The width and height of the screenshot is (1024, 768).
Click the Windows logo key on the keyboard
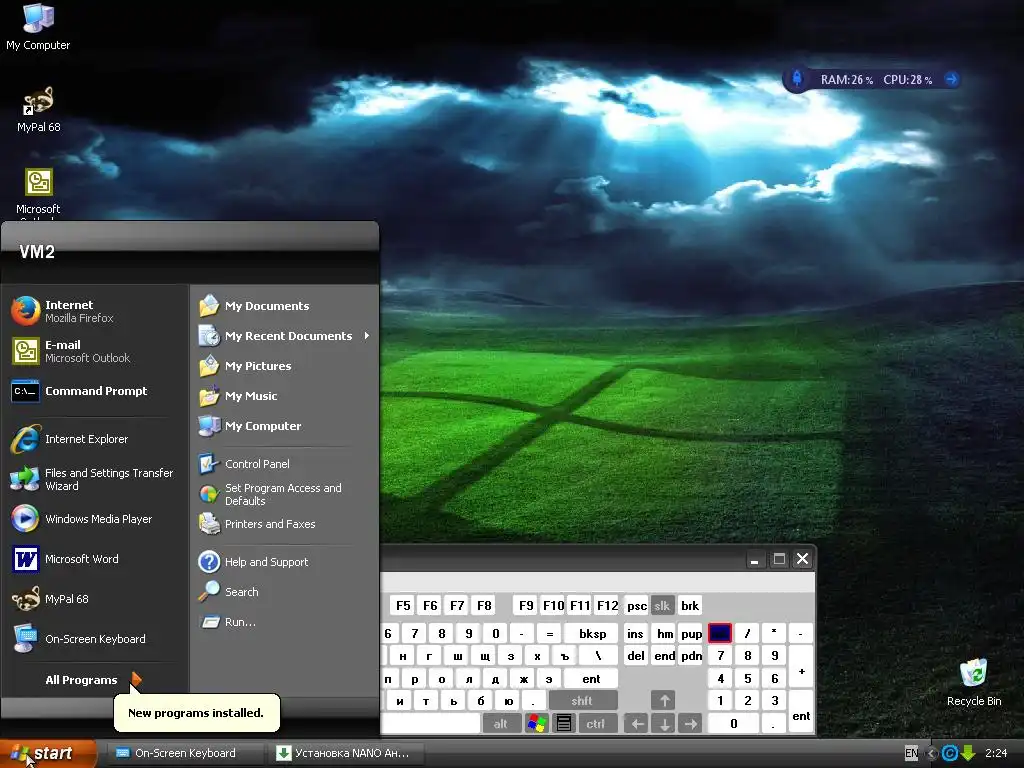click(537, 724)
